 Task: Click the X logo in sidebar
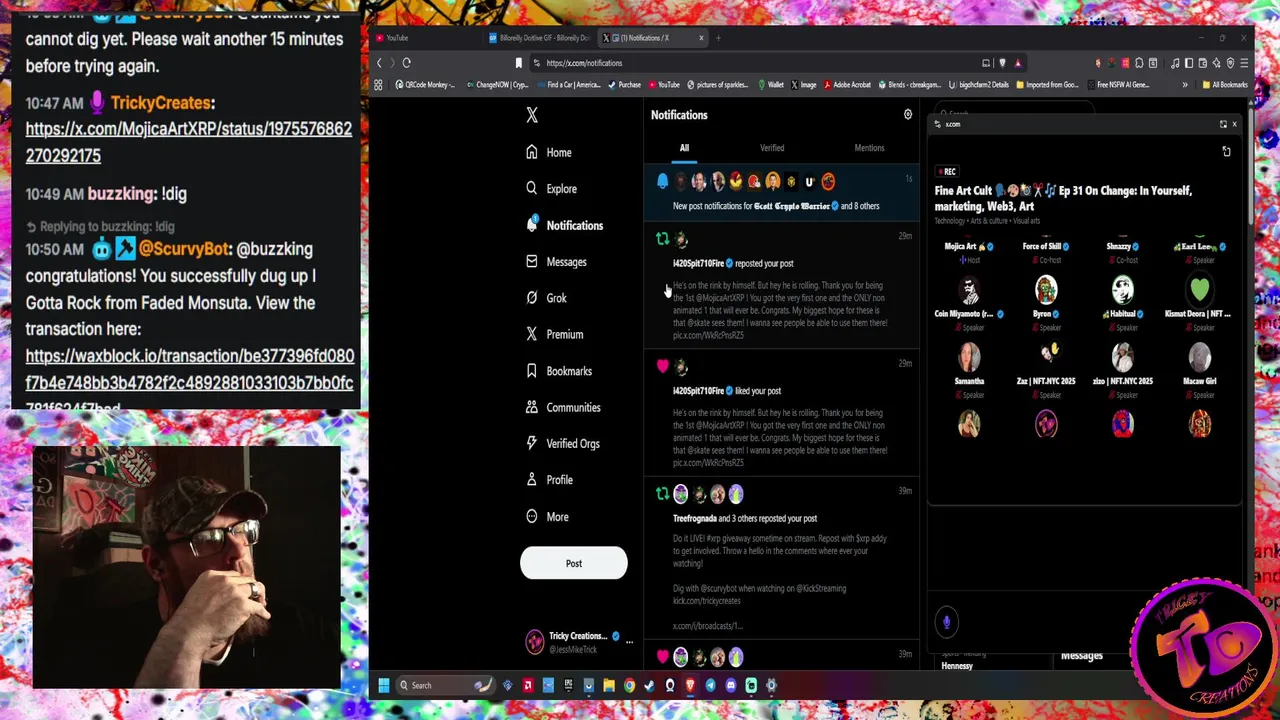pyautogui.click(x=532, y=115)
